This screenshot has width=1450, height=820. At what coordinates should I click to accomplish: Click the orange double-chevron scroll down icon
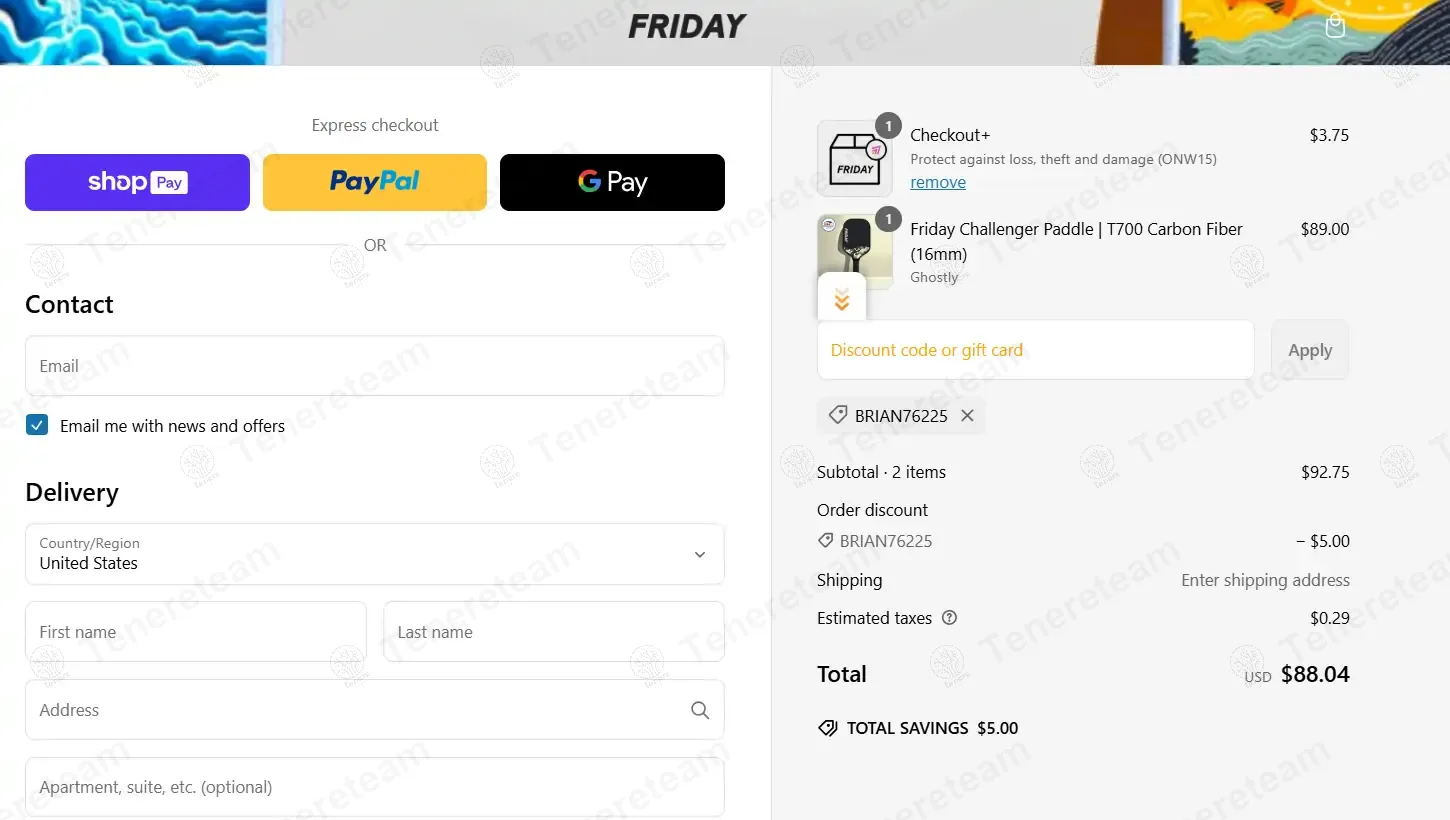pyautogui.click(x=842, y=299)
